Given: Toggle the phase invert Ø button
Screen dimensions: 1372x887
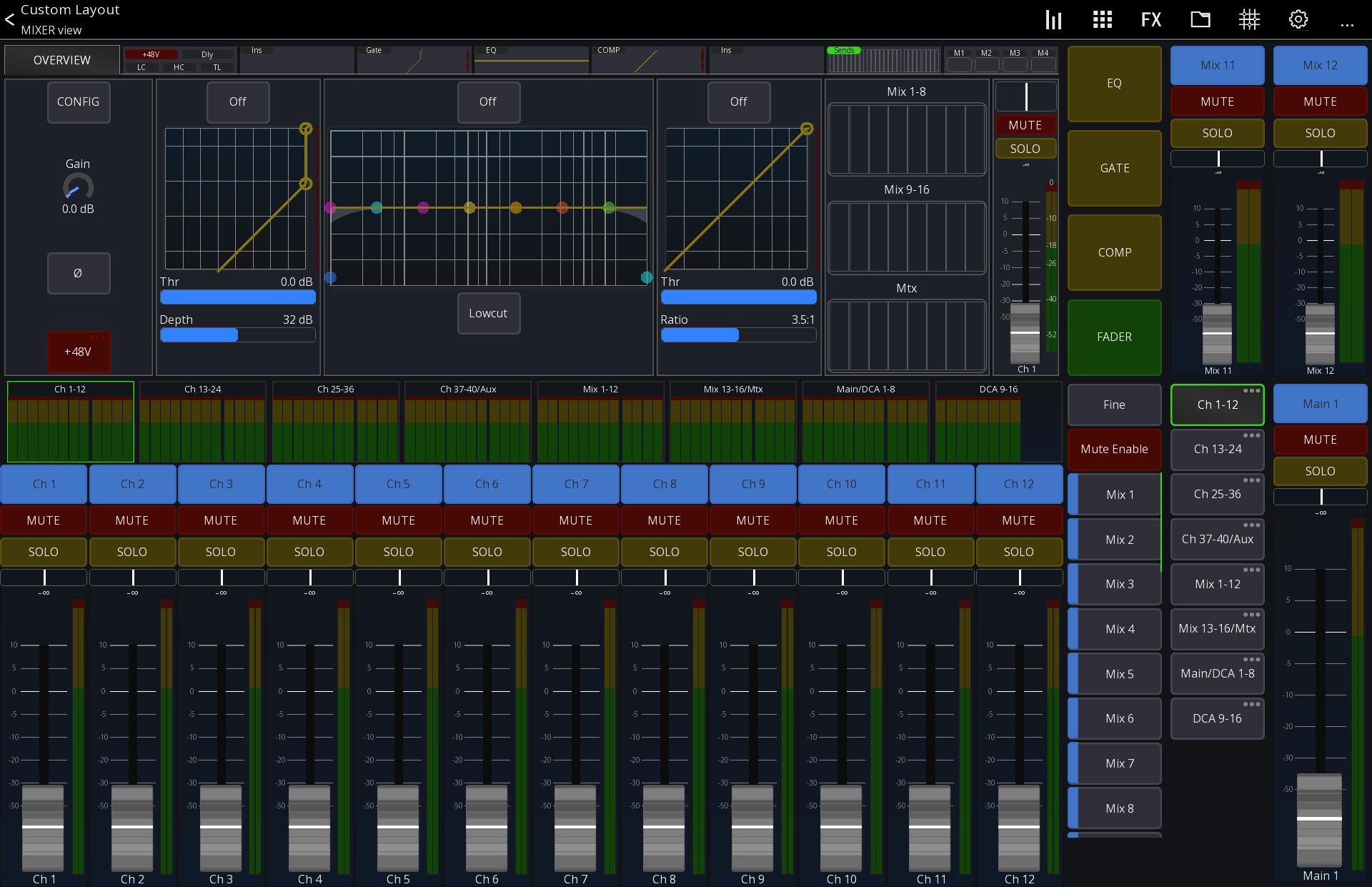Looking at the screenshot, I should [79, 273].
